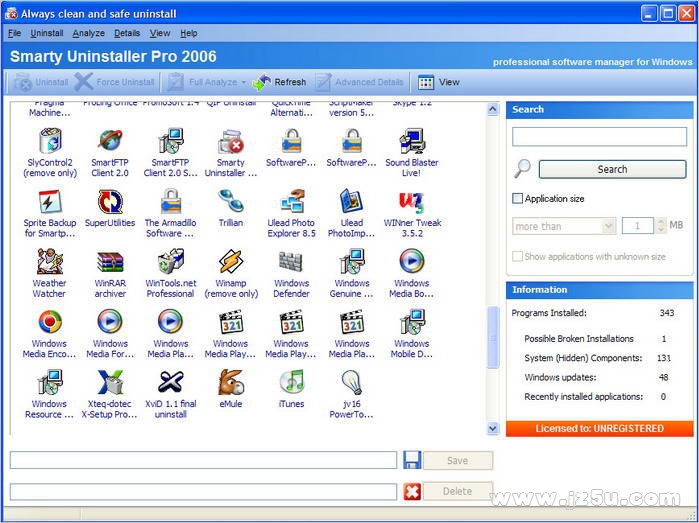Click the text field beside Save
The image size is (699, 523).
[203, 460]
